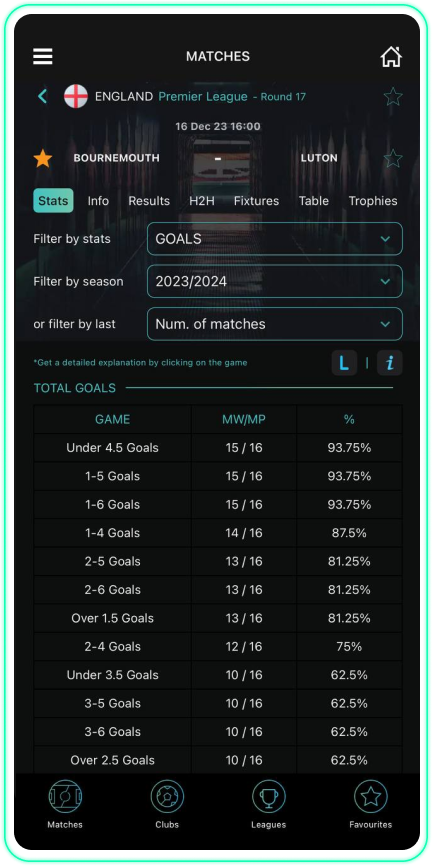The height and width of the screenshot is (866, 432).
Task: Select the Under 4.5 Goals row
Action: click(218, 448)
